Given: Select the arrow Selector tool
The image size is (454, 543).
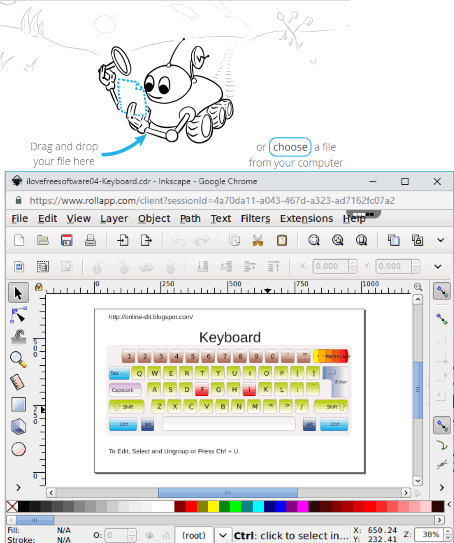Looking at the screenshot, I should click(18, 293).
